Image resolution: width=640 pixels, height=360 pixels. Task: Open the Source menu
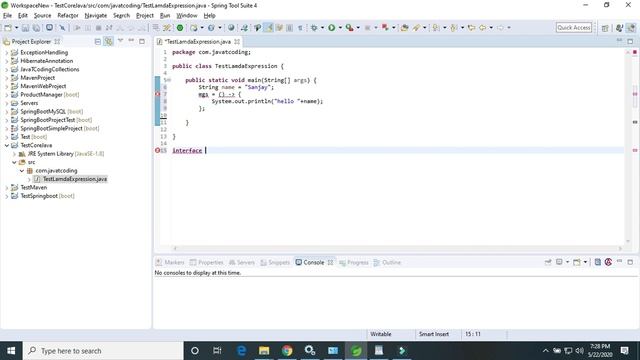[42, 16]
